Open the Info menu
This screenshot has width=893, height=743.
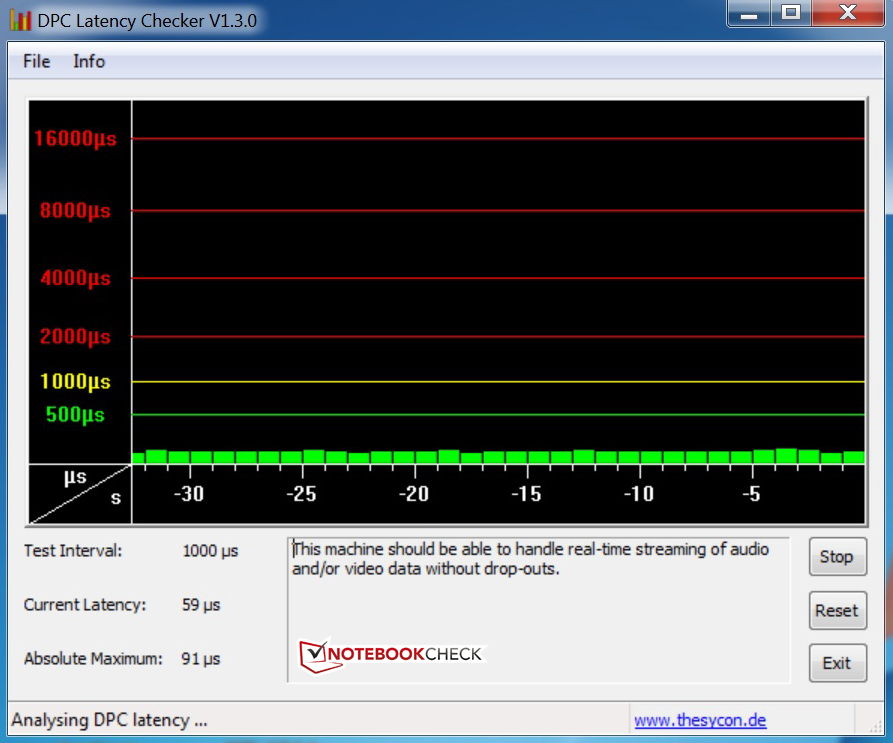click(x=89, y=61)
